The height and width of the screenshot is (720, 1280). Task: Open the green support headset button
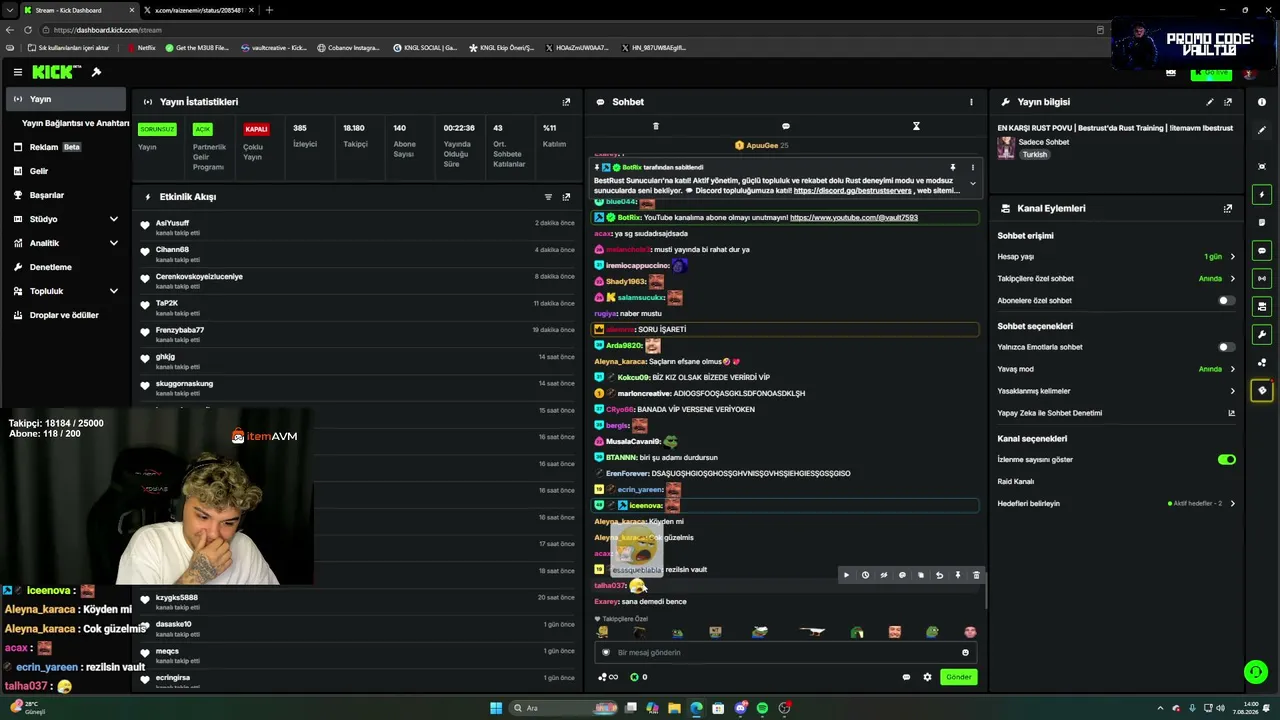click(x=1255, y=672)
